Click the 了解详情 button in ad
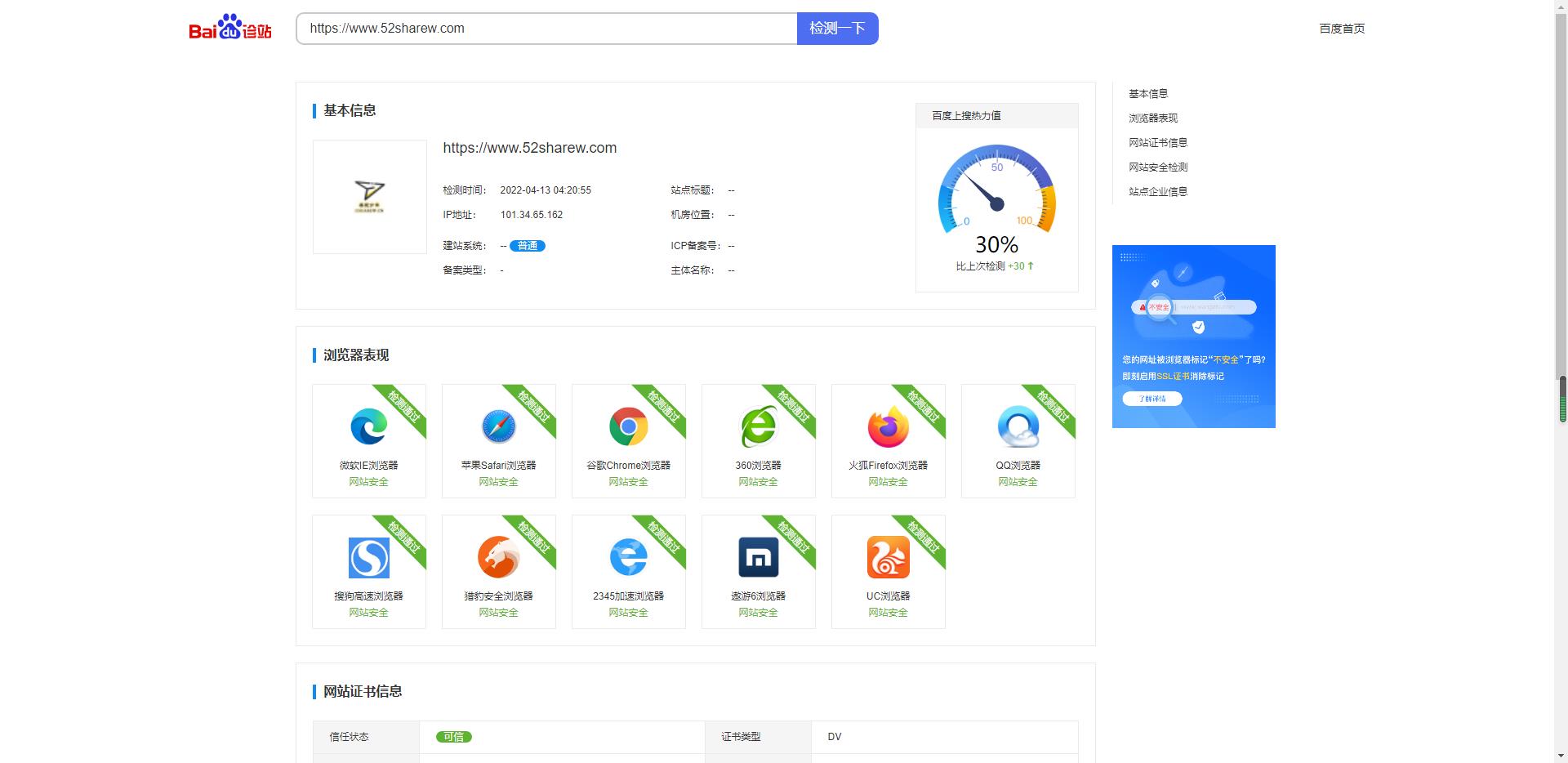The width and height of the screenshot is (1568, 763). tap(1152, 399)
